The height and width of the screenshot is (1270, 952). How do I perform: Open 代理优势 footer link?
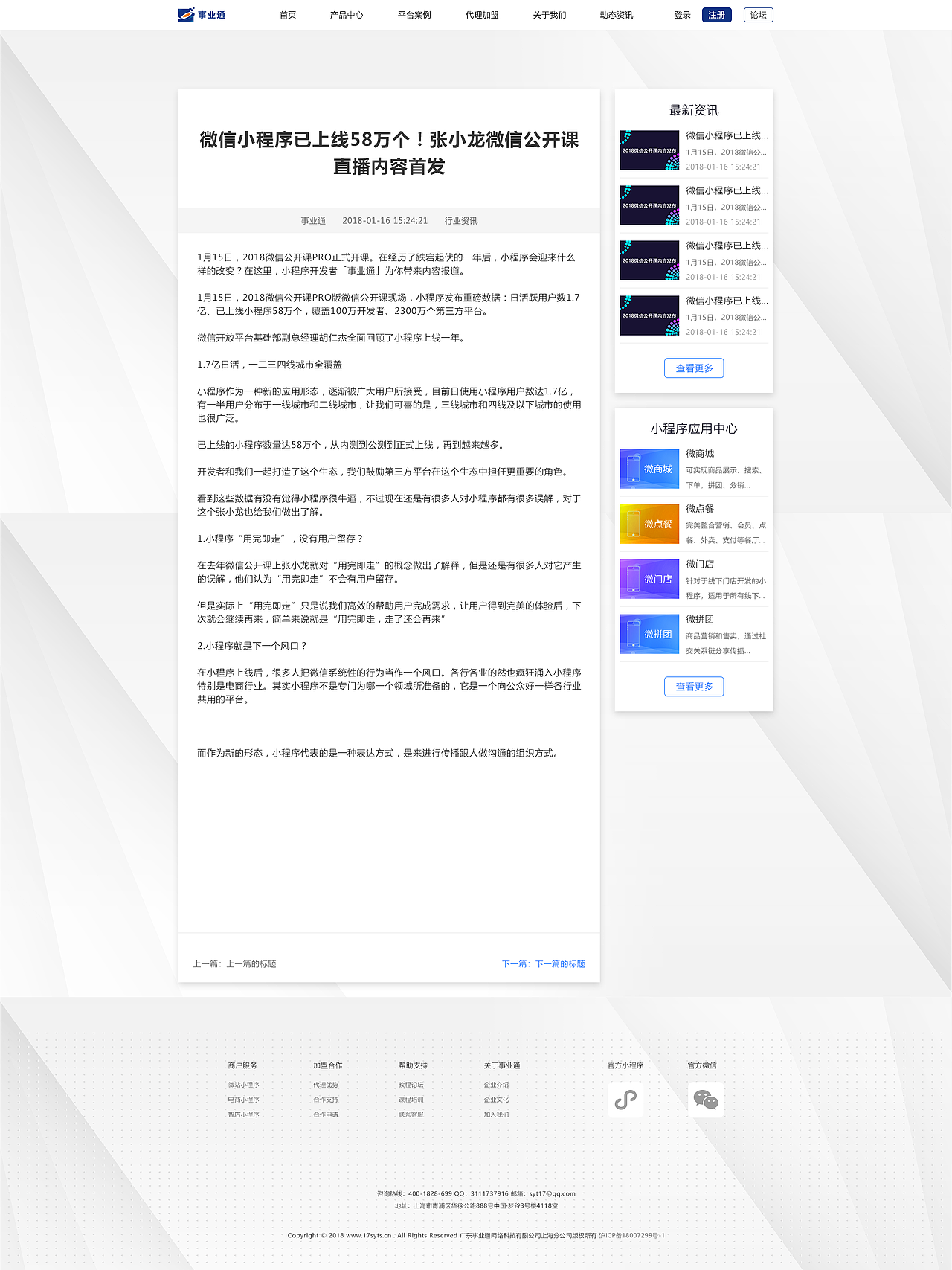click(x=326, y=1085)
